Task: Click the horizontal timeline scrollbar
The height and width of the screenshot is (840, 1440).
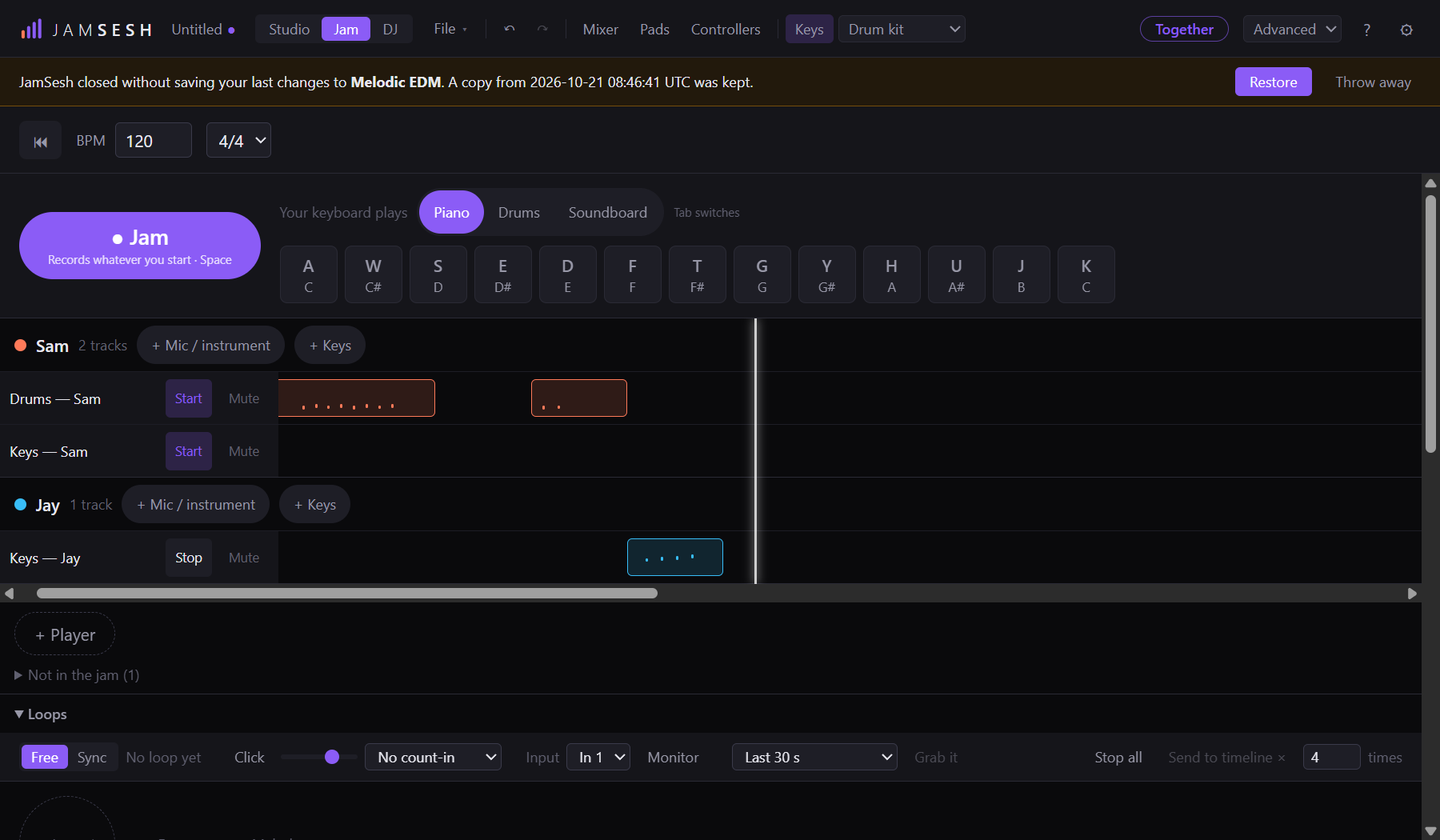Action: coord(347,593)
